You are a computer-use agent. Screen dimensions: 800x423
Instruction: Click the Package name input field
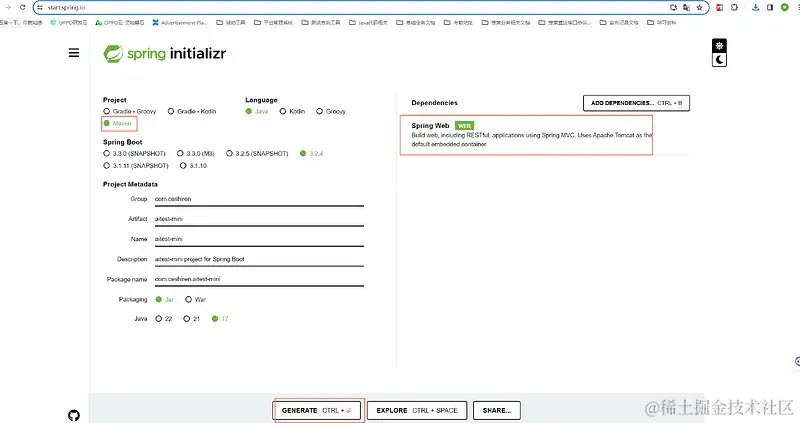coord(259,280)
